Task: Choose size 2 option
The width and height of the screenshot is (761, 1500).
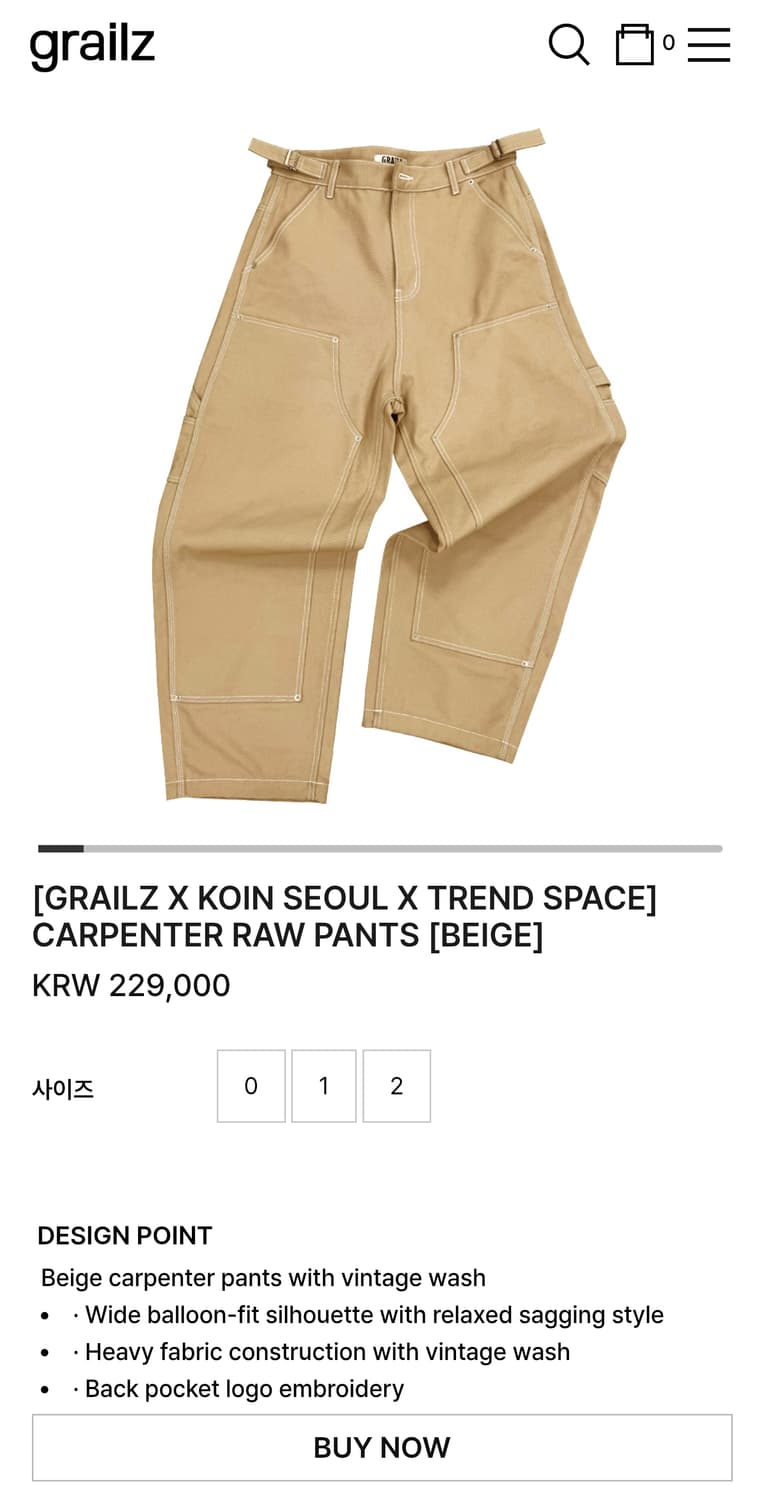Action: point(397,1086)
